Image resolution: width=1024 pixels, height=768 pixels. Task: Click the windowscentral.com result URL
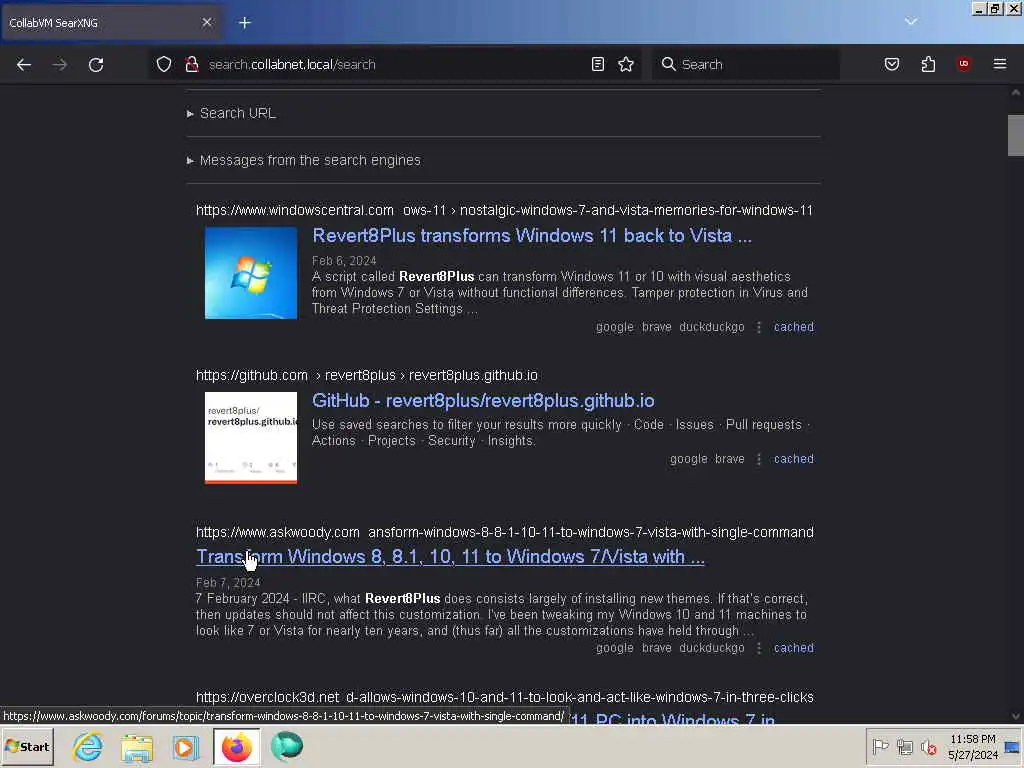(504, 210)
